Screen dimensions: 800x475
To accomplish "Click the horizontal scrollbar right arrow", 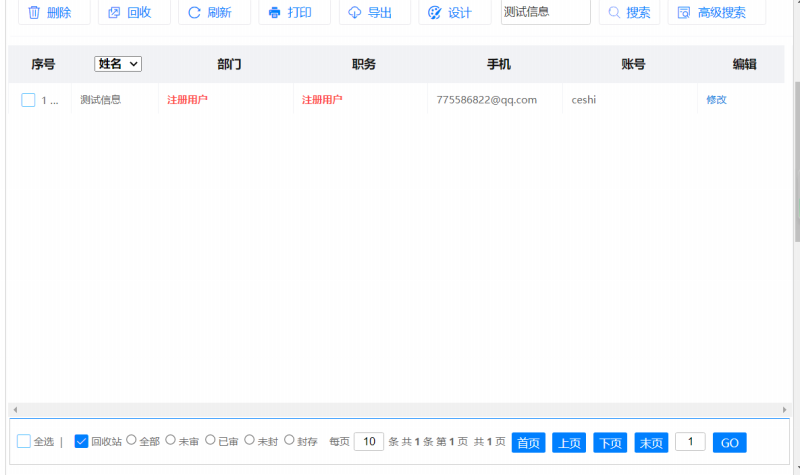I will [784, 410].
